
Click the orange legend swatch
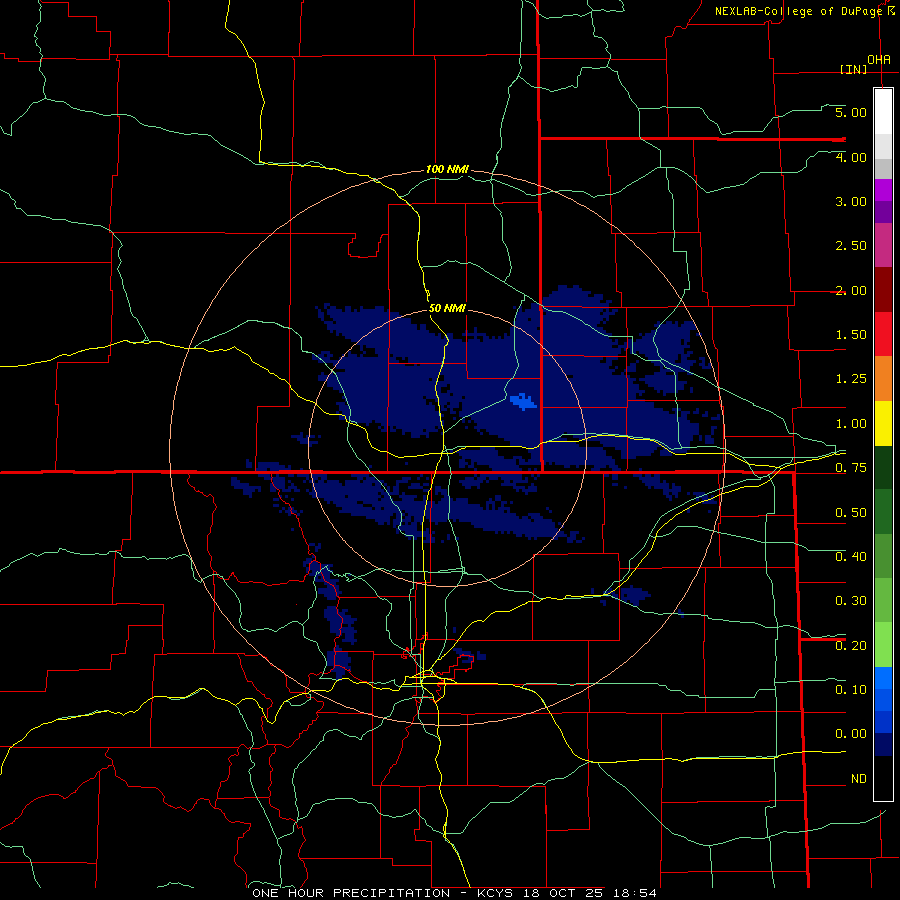point(883,379)
